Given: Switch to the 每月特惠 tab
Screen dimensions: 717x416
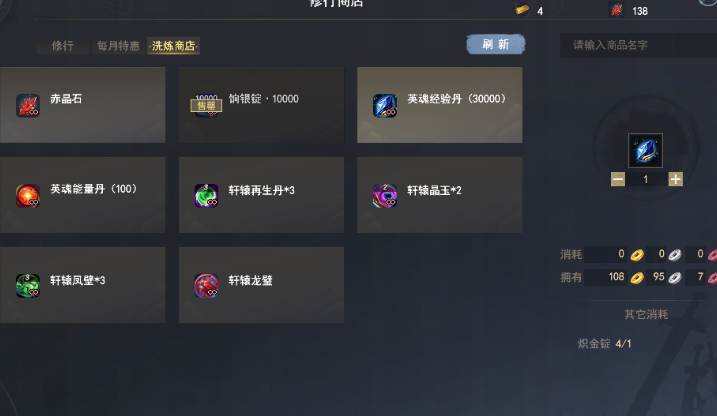Looking at the screenshot, I should [118, 46].
